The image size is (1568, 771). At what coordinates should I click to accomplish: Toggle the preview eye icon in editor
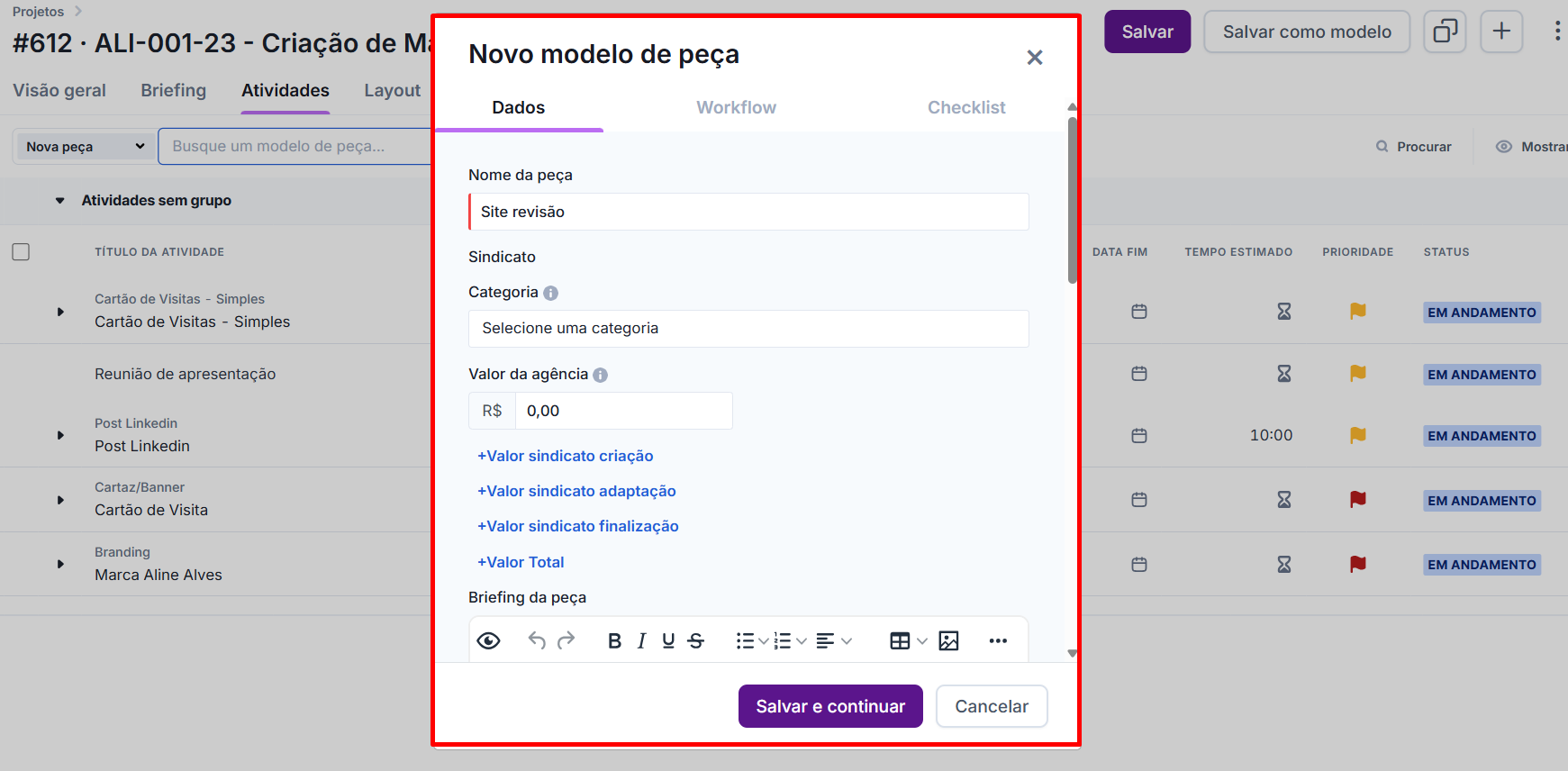[488, 640]
